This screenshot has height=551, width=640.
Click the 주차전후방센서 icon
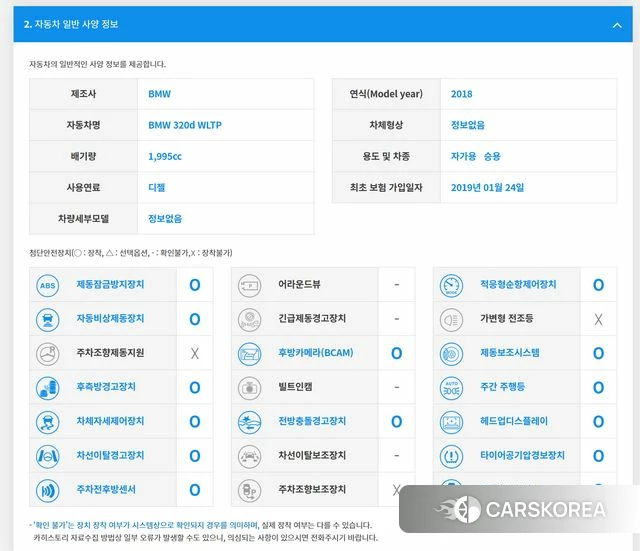coord(47,490)
